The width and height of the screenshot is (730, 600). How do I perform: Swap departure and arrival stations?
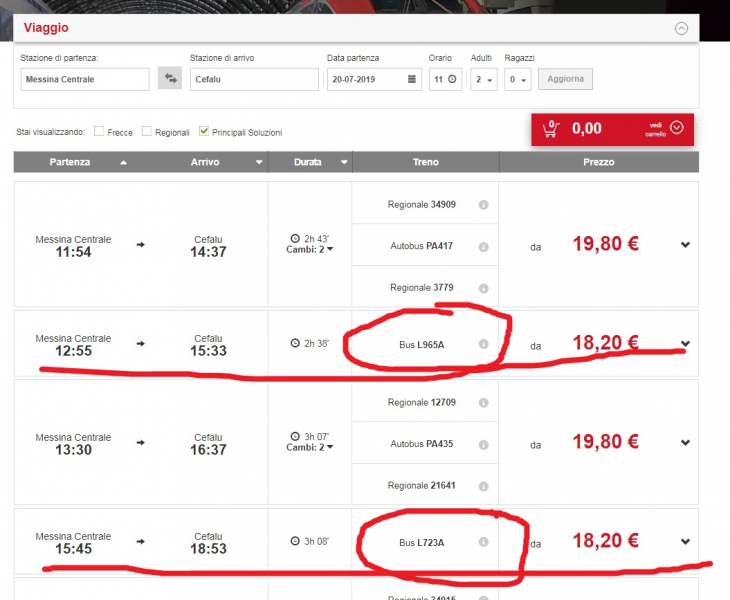[x=170, y=78]
